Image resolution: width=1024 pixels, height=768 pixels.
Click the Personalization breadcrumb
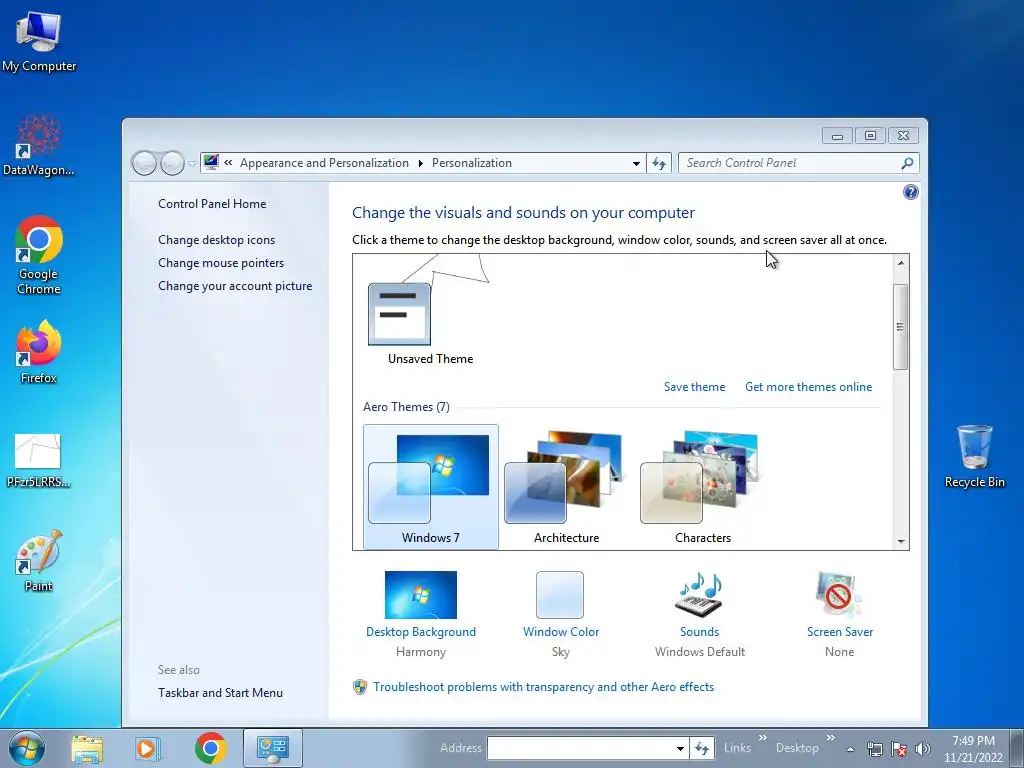pos(472,163)
